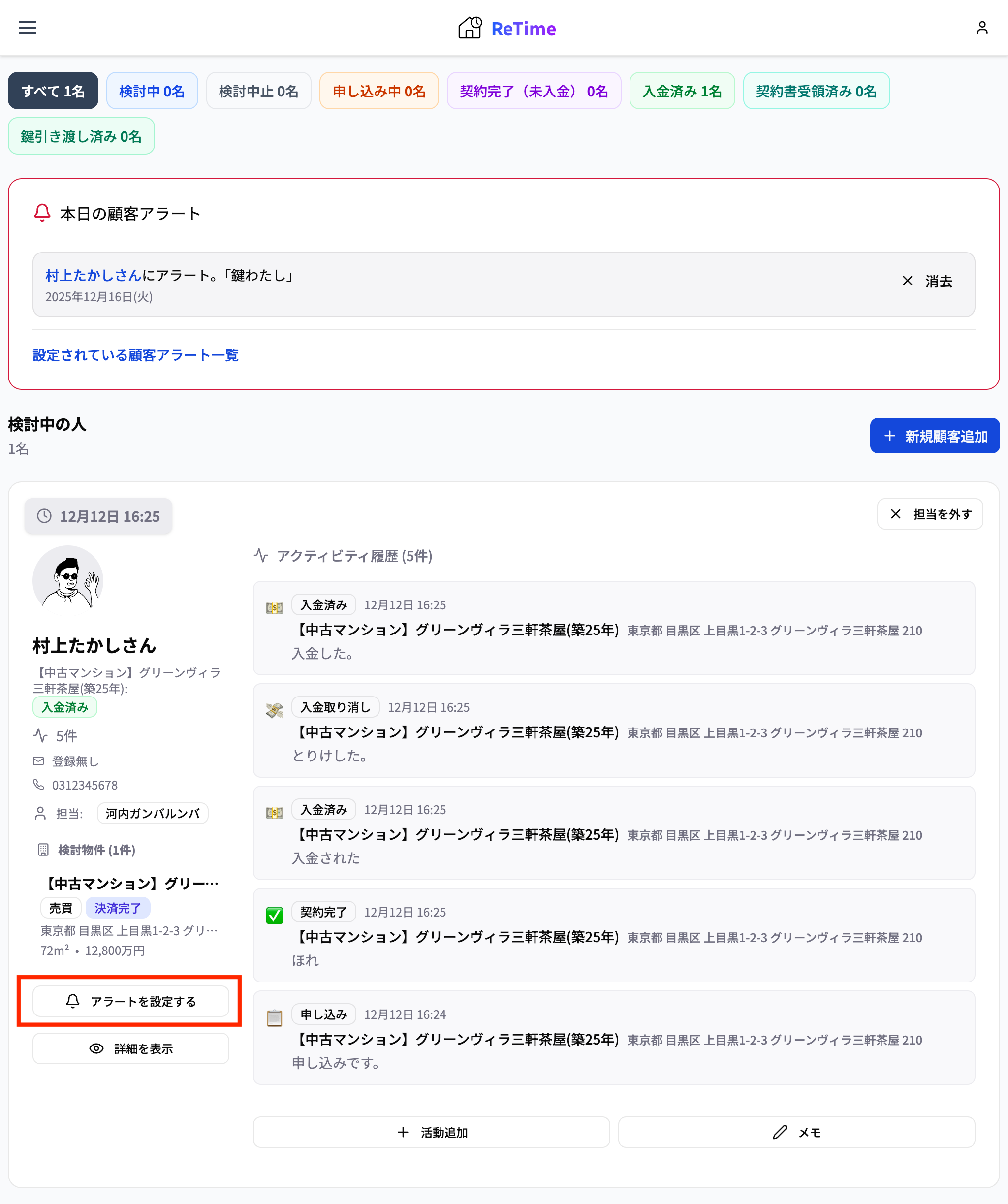Show customer details via 詳細を表示
The height and width of the screenshot is (1204, 1008).
coord(130,1048)
